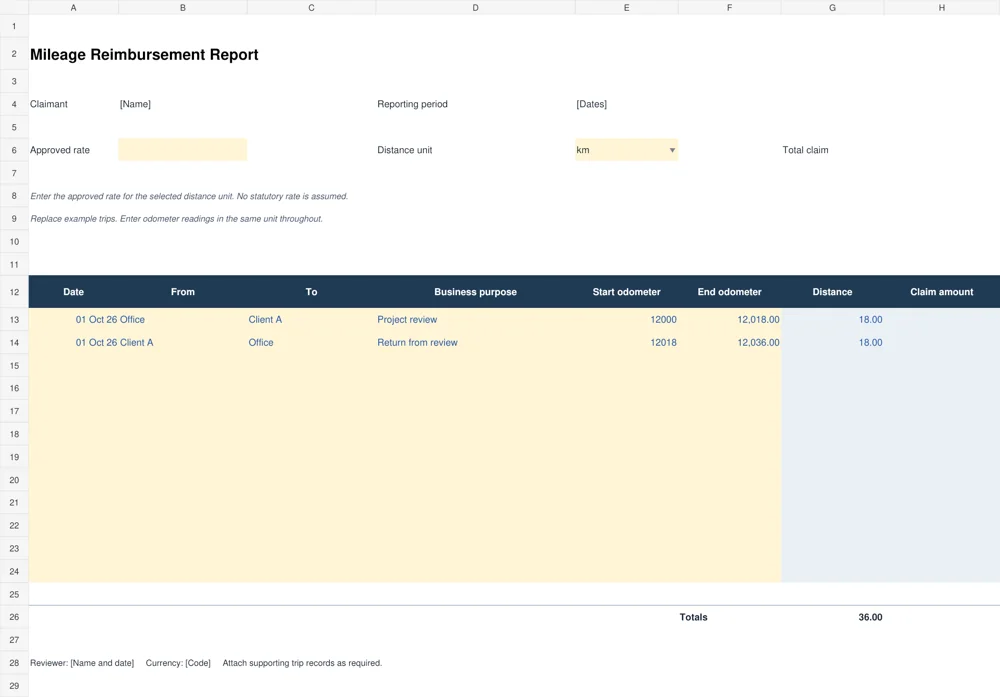Click the Date column header
This screenshot has height=697, width=1000.
tap(73, 291)
